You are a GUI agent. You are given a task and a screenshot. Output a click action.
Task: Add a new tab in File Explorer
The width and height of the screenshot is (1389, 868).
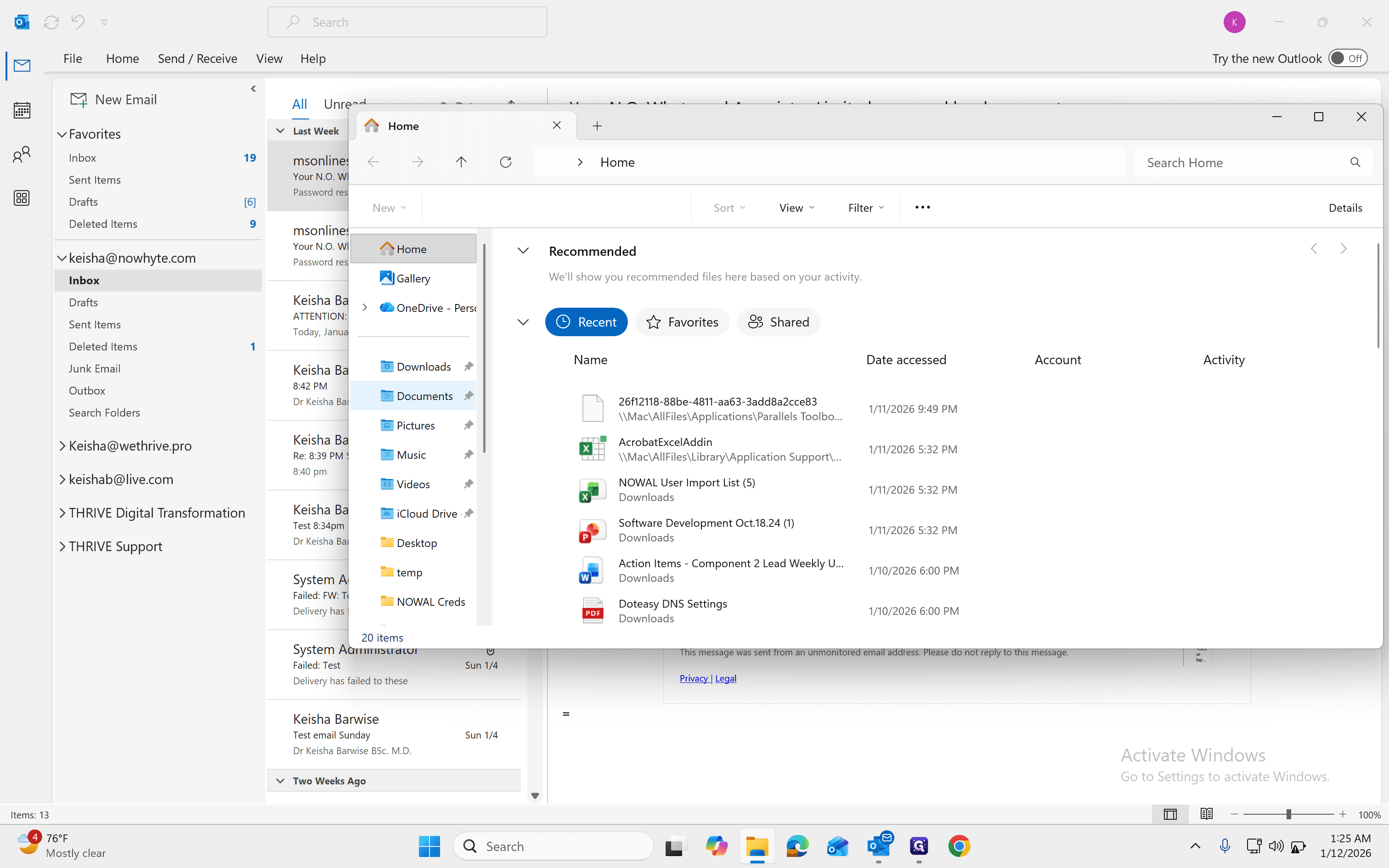click(597, 126)
